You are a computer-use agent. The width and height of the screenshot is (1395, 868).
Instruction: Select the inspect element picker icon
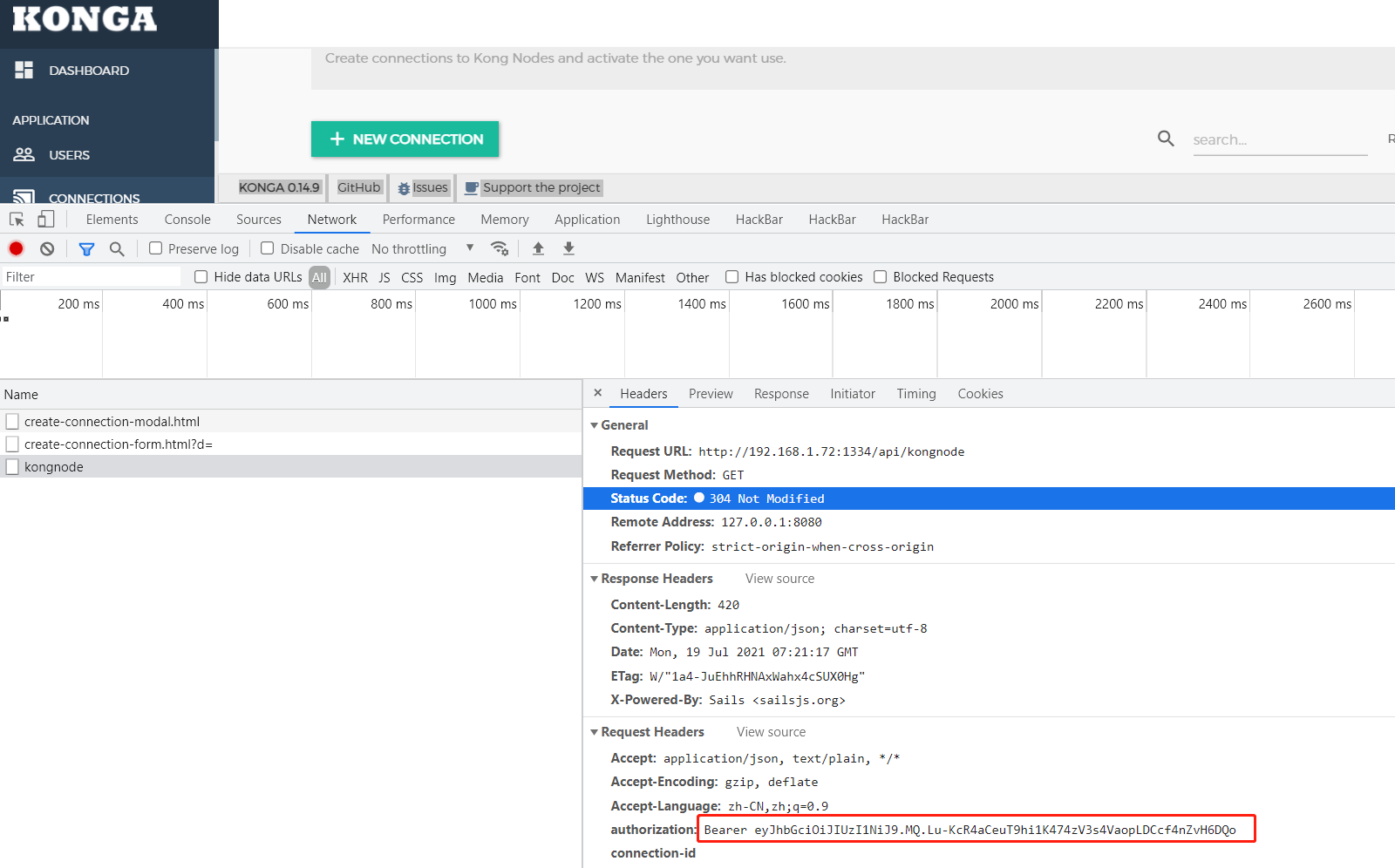[x=17, y=219]
